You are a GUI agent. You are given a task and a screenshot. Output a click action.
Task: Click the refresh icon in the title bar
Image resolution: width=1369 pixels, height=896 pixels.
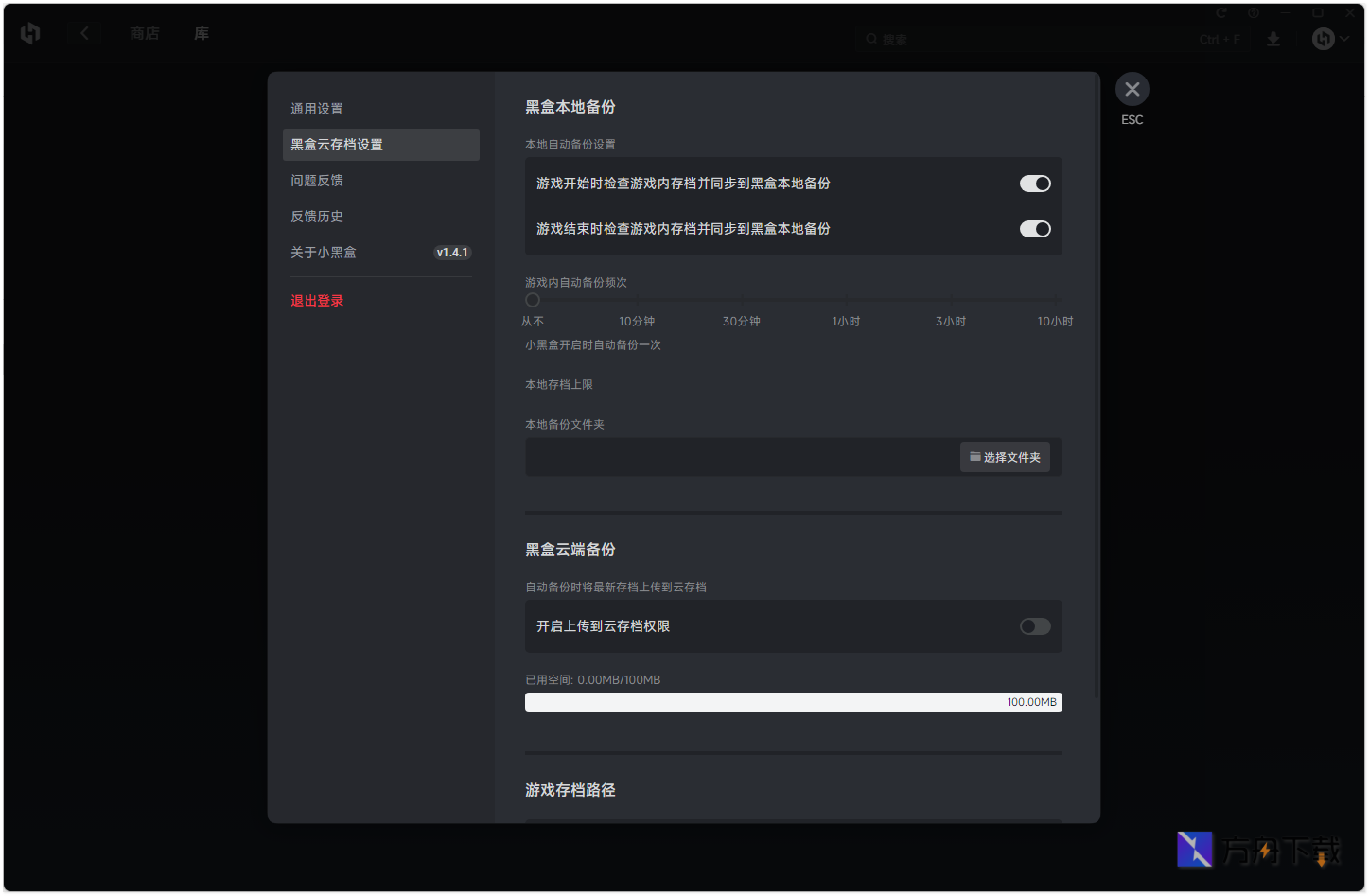[x=1220, y=12]
